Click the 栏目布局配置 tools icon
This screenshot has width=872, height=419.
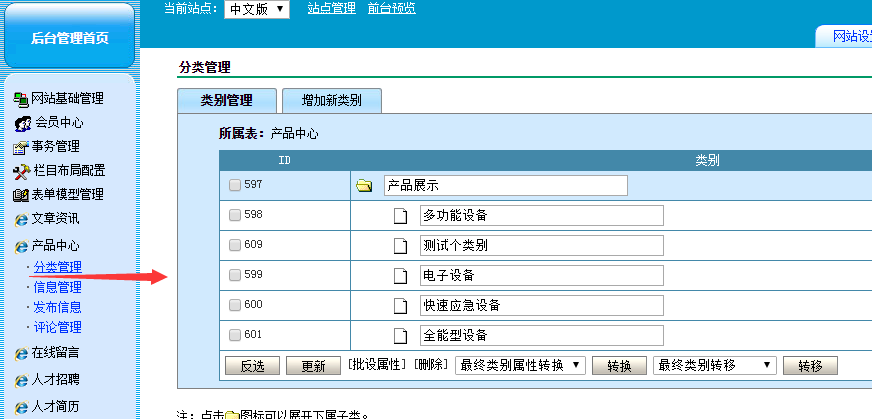[x=21, y=171]
